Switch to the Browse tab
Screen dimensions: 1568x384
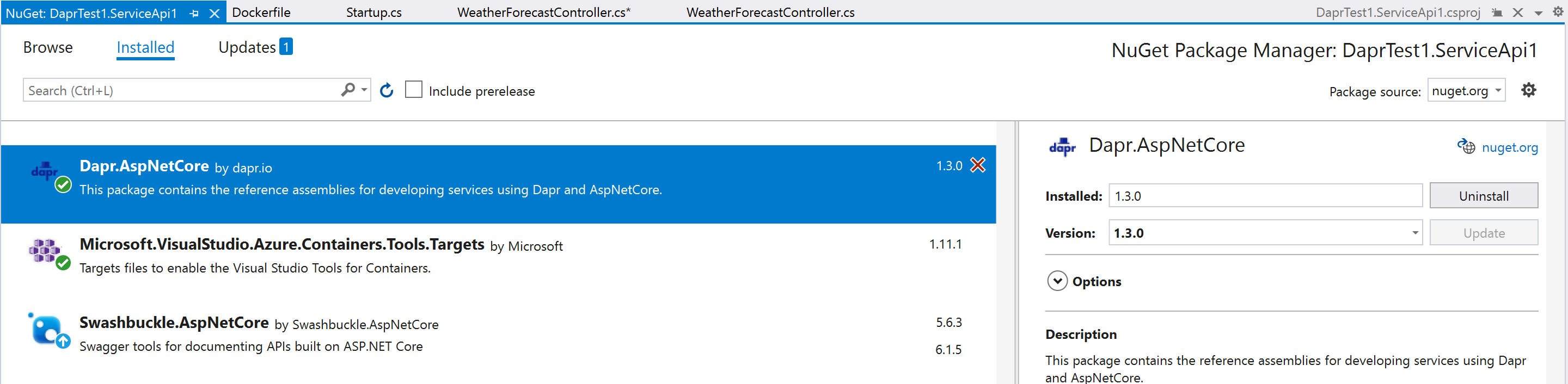[48, 47]
